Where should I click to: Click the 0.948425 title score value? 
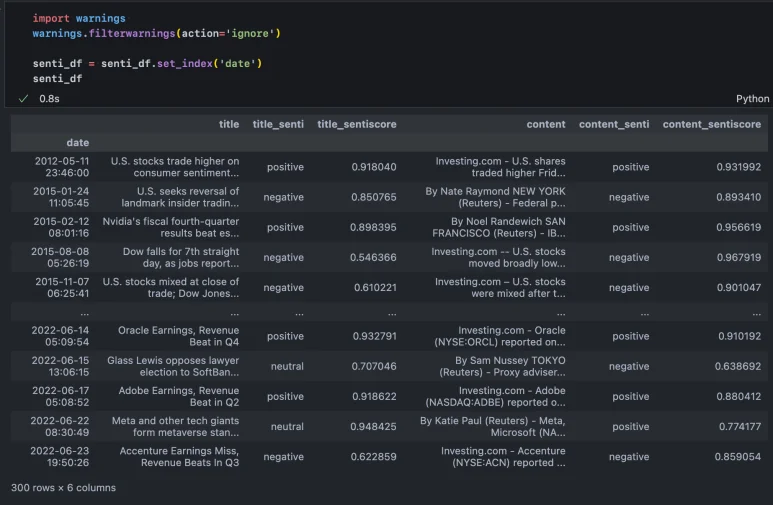[x=373, y=427]
